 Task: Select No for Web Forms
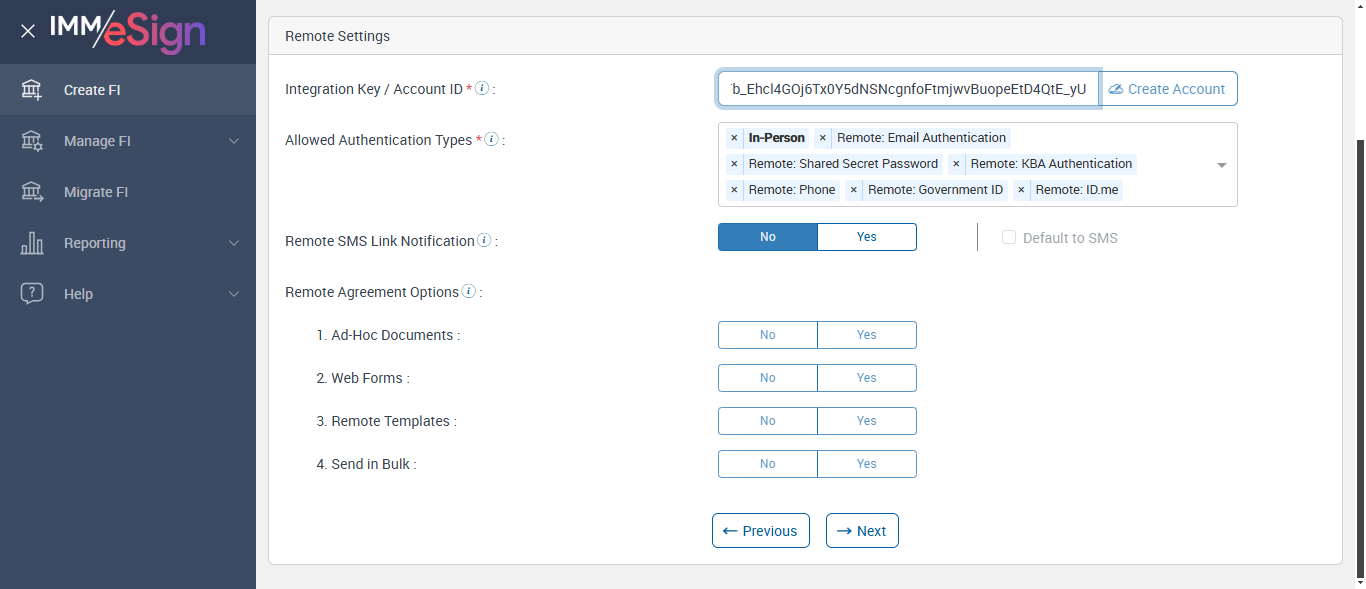coord(768,378)
